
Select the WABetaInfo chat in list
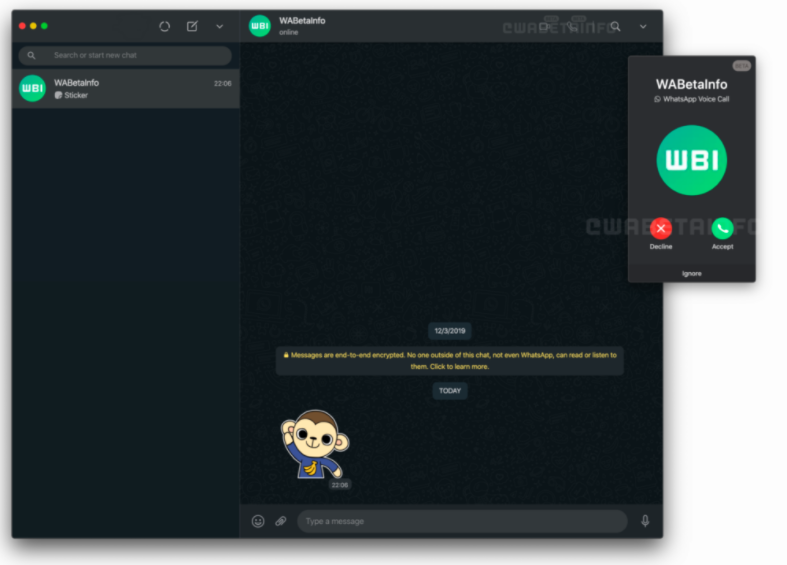pos(125,88)
